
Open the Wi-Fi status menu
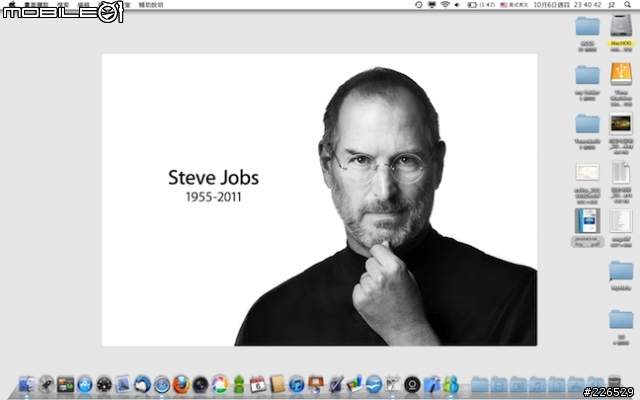pyautogui.click(x=445, y=4)
